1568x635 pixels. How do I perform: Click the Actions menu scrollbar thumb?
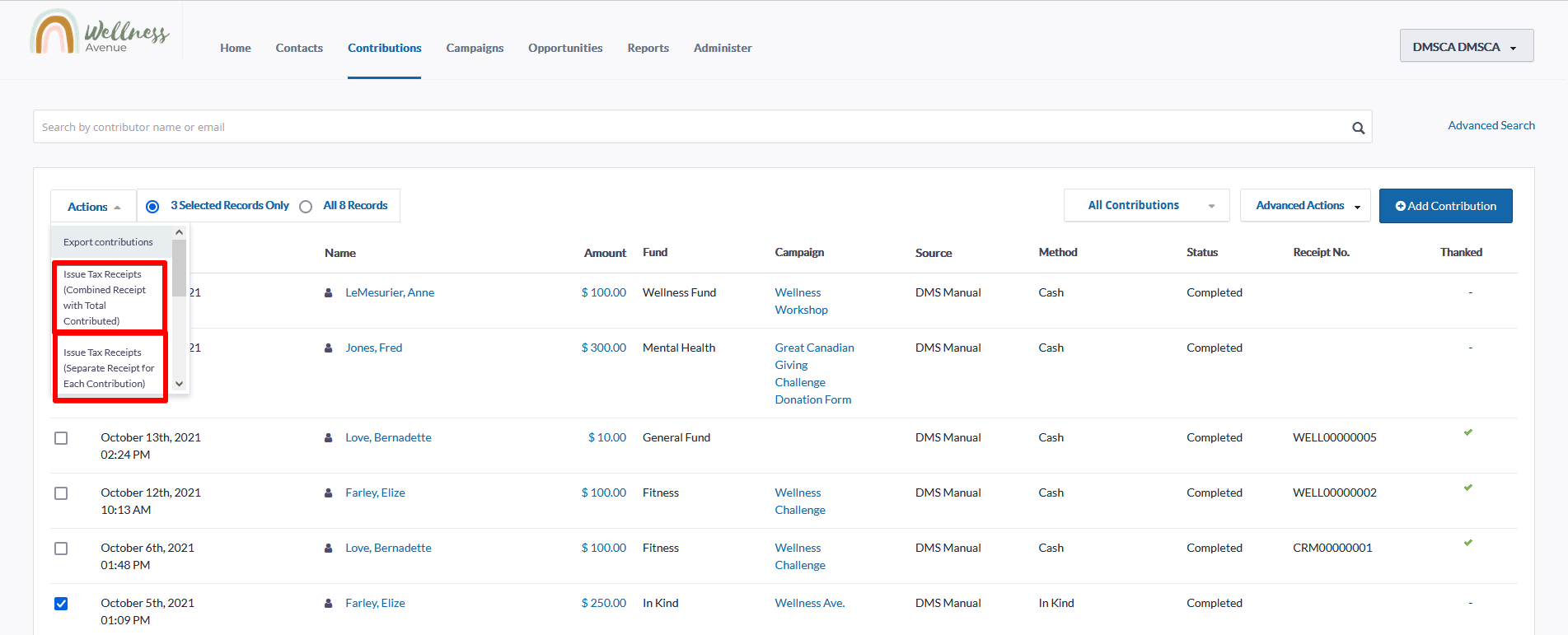[179, 268]
